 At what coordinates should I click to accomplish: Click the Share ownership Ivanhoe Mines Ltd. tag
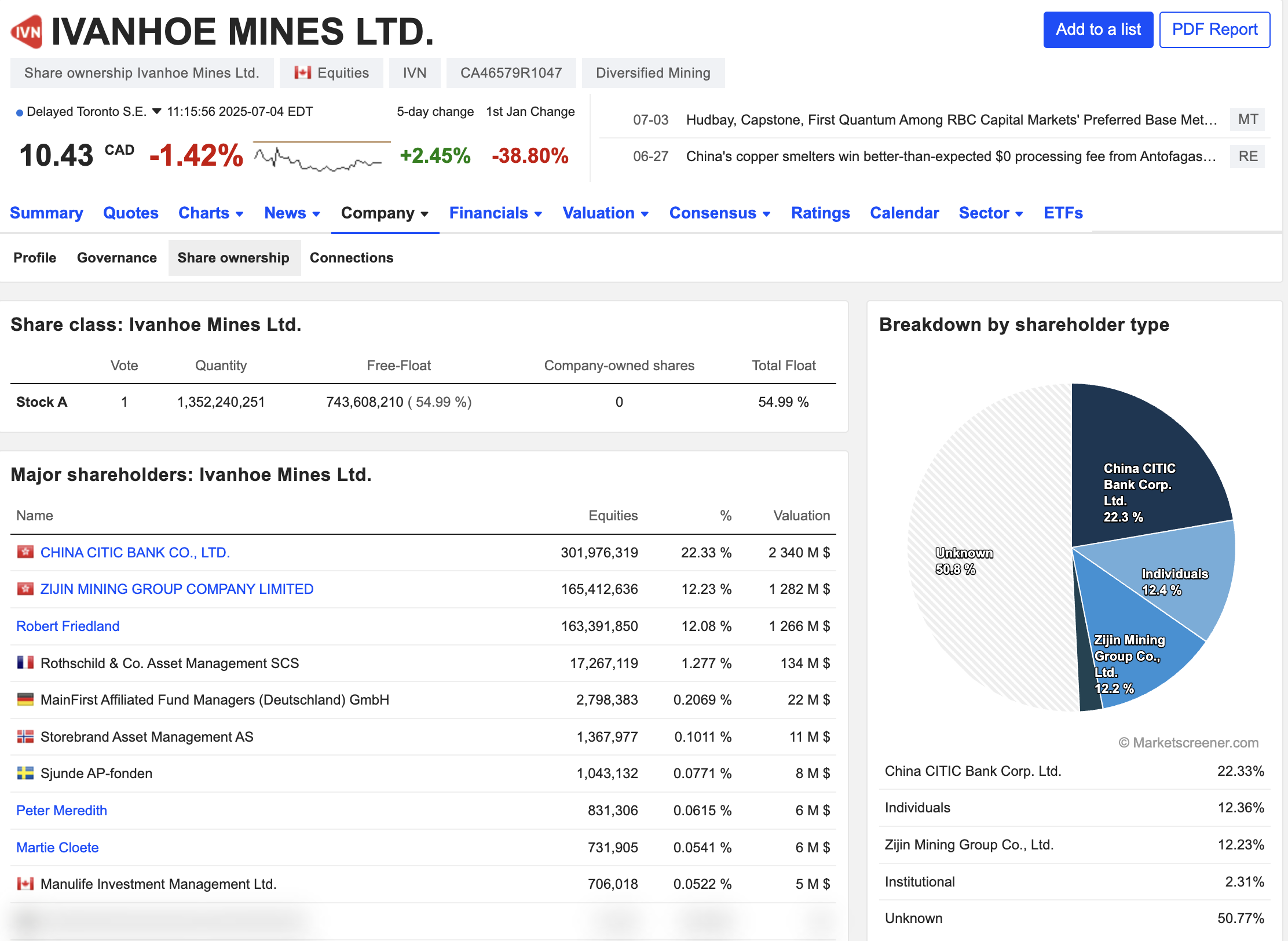pyautogui.click(x=142, y=72)
